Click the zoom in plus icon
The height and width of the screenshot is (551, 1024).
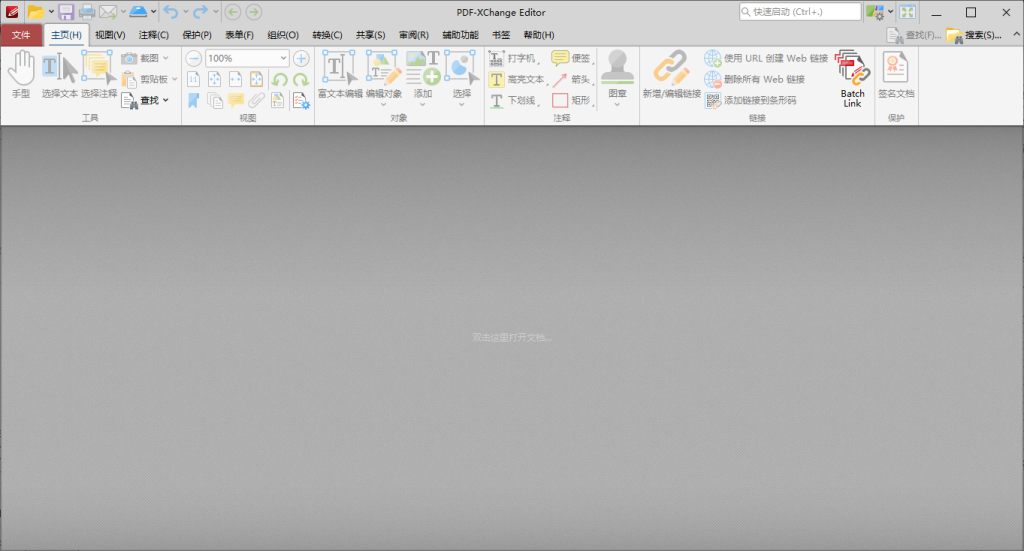300,58
